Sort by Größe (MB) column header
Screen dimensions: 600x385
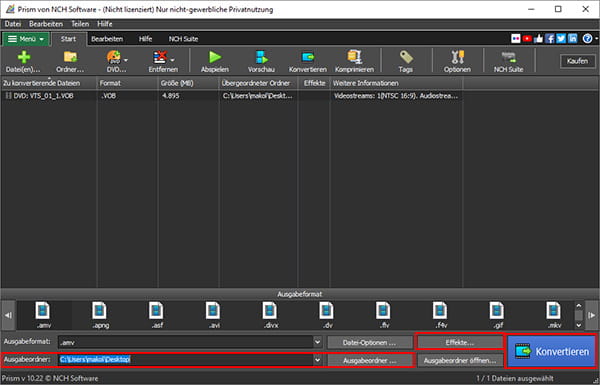pyautogui.click(x=188, y=83)
